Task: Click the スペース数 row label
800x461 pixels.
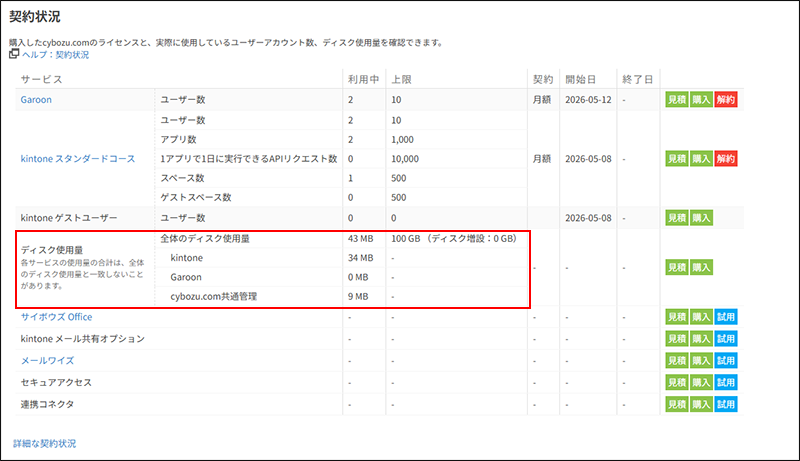Action: (x=182, y=178)
